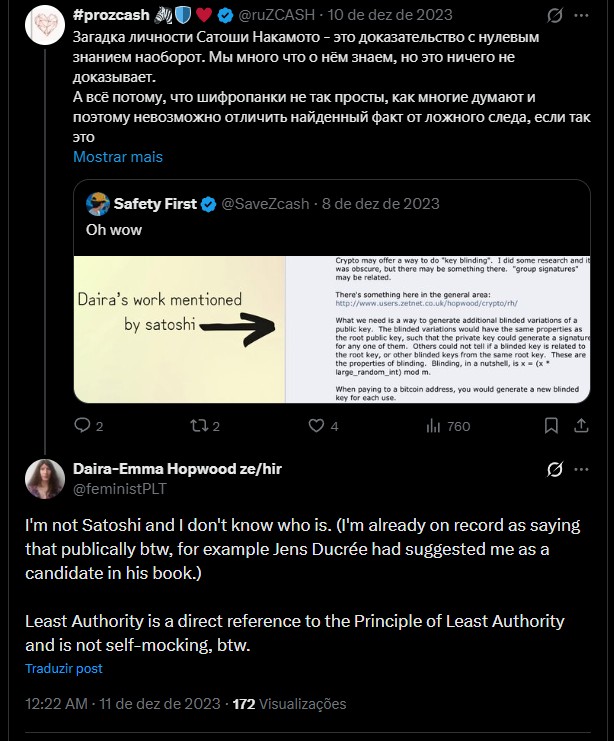Click the reply icon under the prozcash post
The width and height of the screenshot is (614, 741).
85,426
